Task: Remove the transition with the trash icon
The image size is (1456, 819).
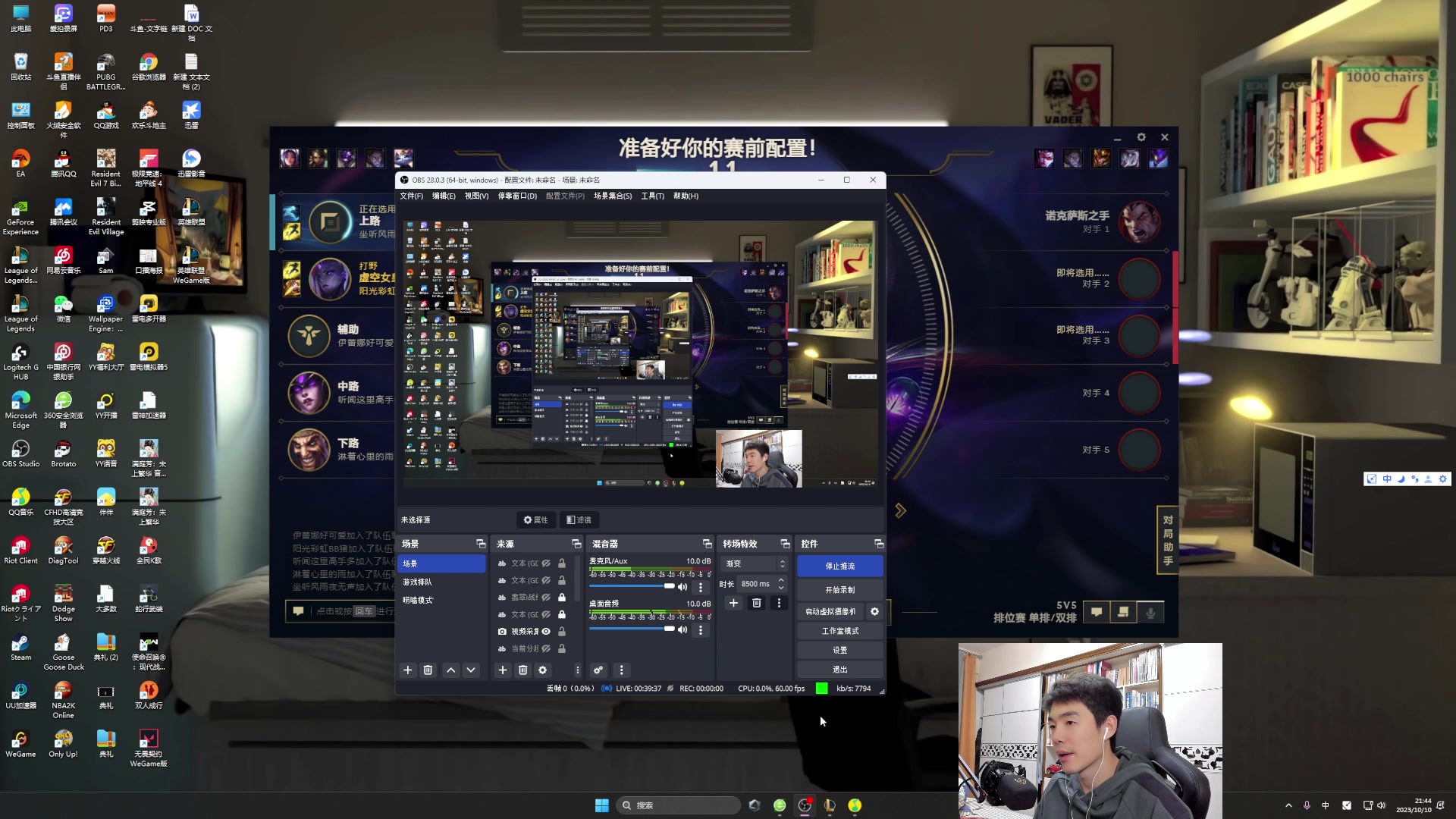Action: point(756,604)
